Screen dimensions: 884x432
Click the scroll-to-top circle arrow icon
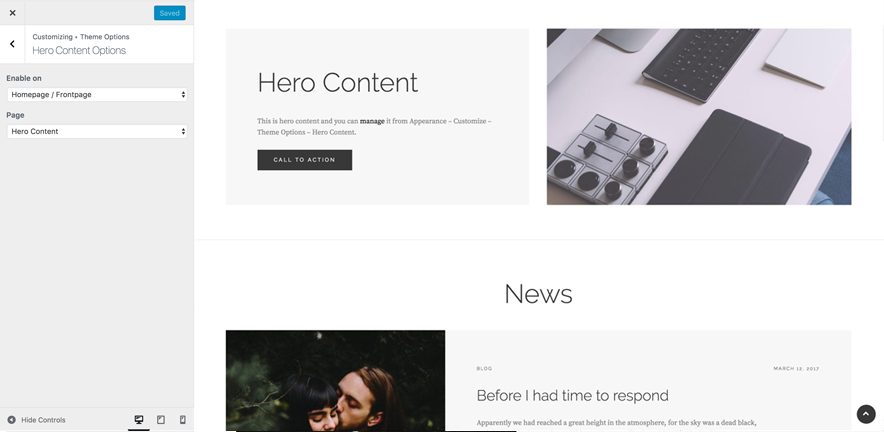pyautogui.click(x=866, y=414)
